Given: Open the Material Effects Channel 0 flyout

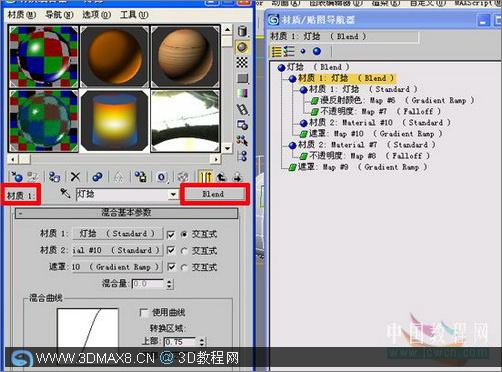Looking at the screenshot, I should tap(162, 176).
